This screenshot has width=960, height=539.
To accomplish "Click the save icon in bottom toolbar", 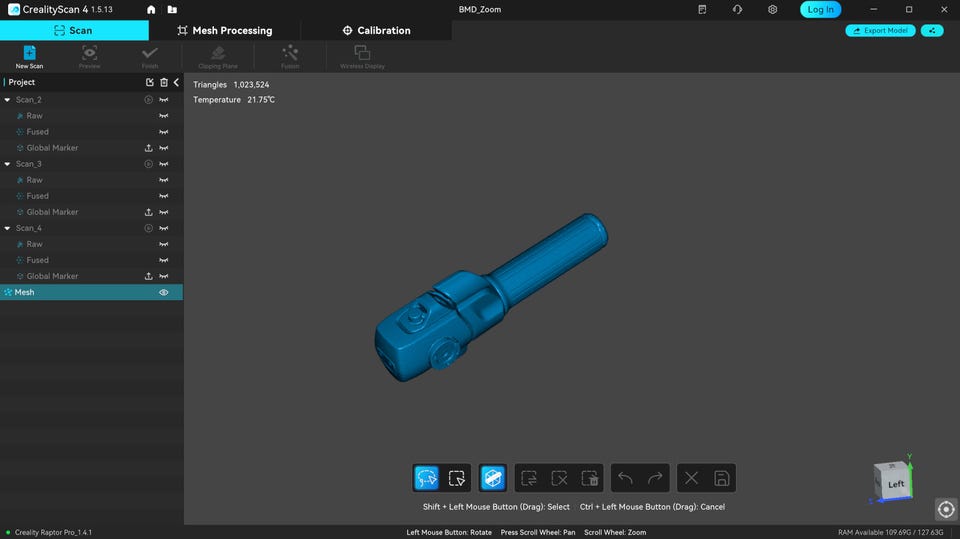I will point(721,478).
